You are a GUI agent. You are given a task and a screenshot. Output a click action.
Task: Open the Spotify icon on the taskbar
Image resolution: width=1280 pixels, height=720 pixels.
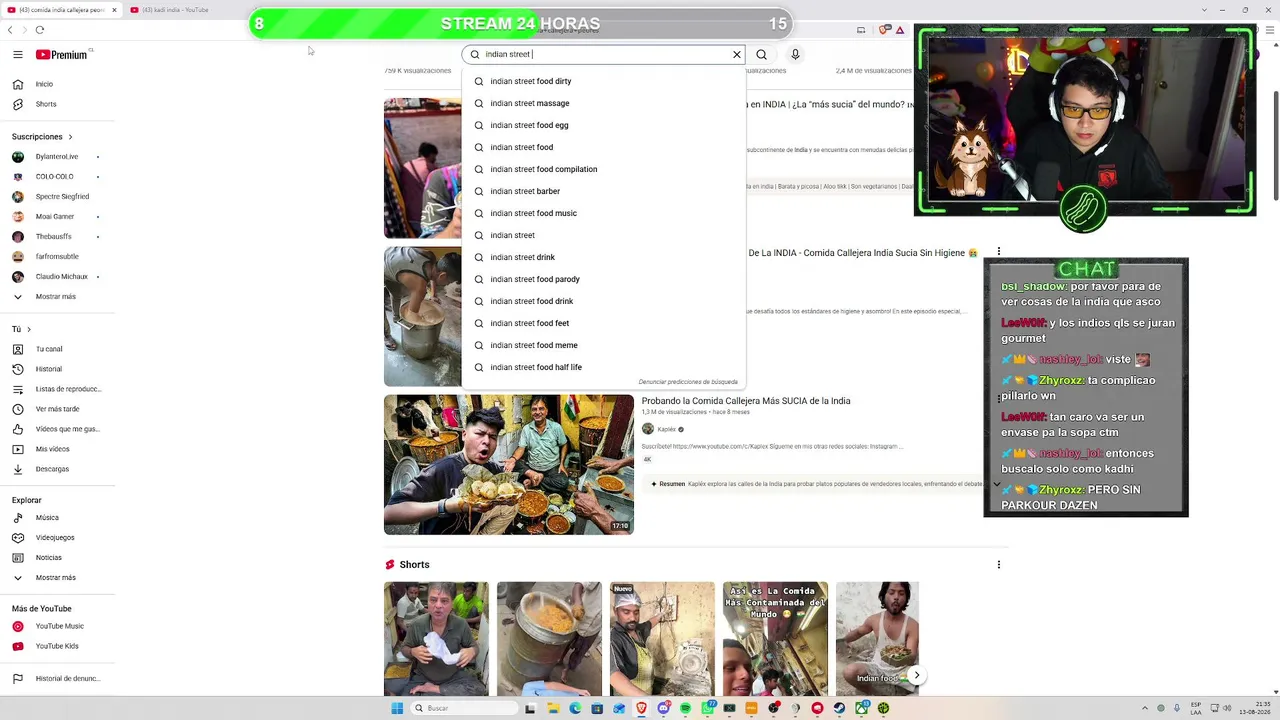pos(685,708)
